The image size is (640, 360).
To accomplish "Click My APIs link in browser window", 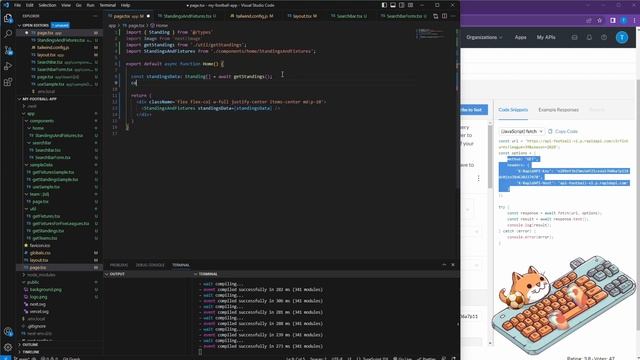I will pyautogui.click(x=546, y=37).
